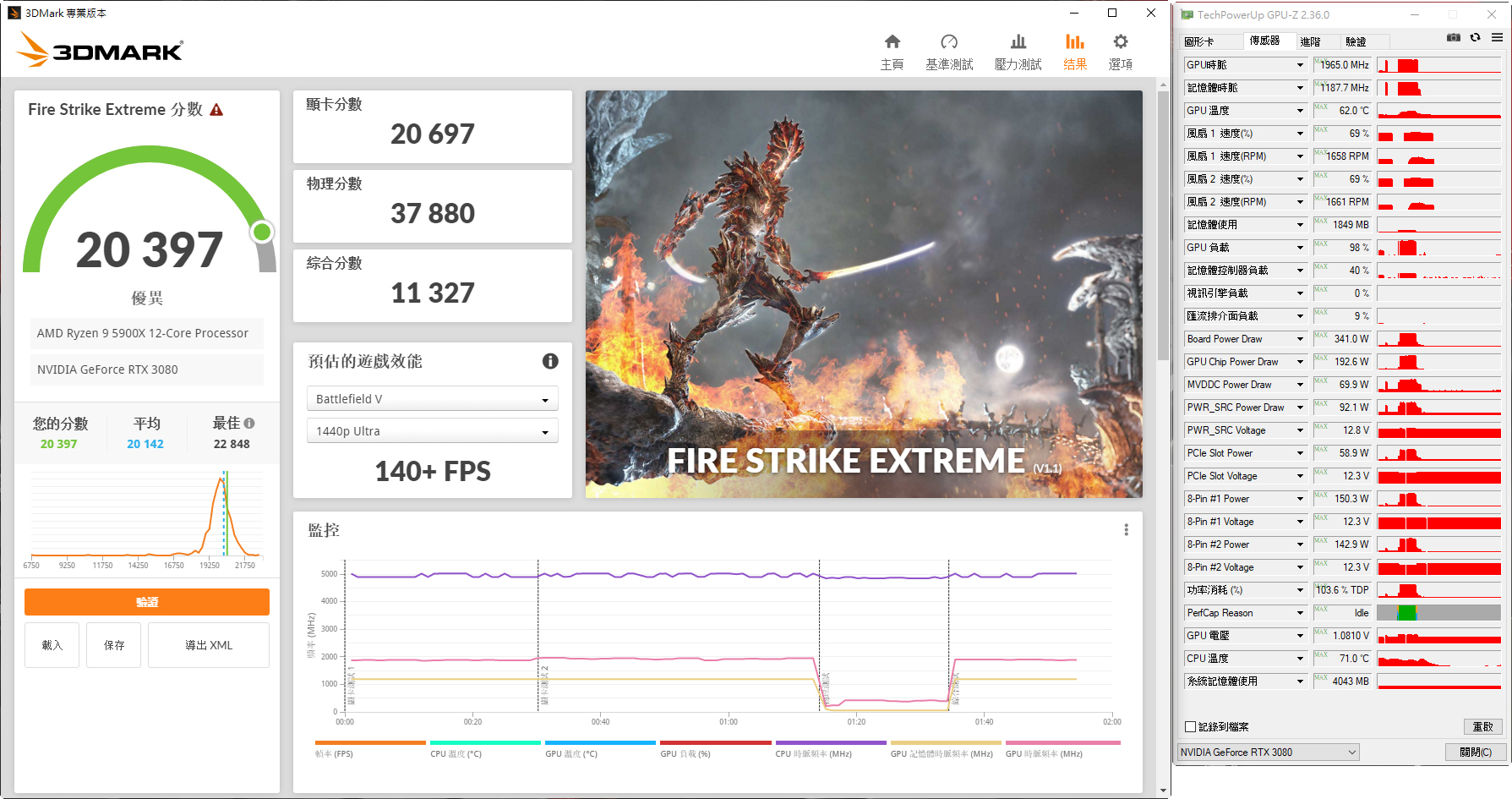Toggle the orange 幀率 (FPS) legend swatch
1512x799 pixels.
[370, 742]
